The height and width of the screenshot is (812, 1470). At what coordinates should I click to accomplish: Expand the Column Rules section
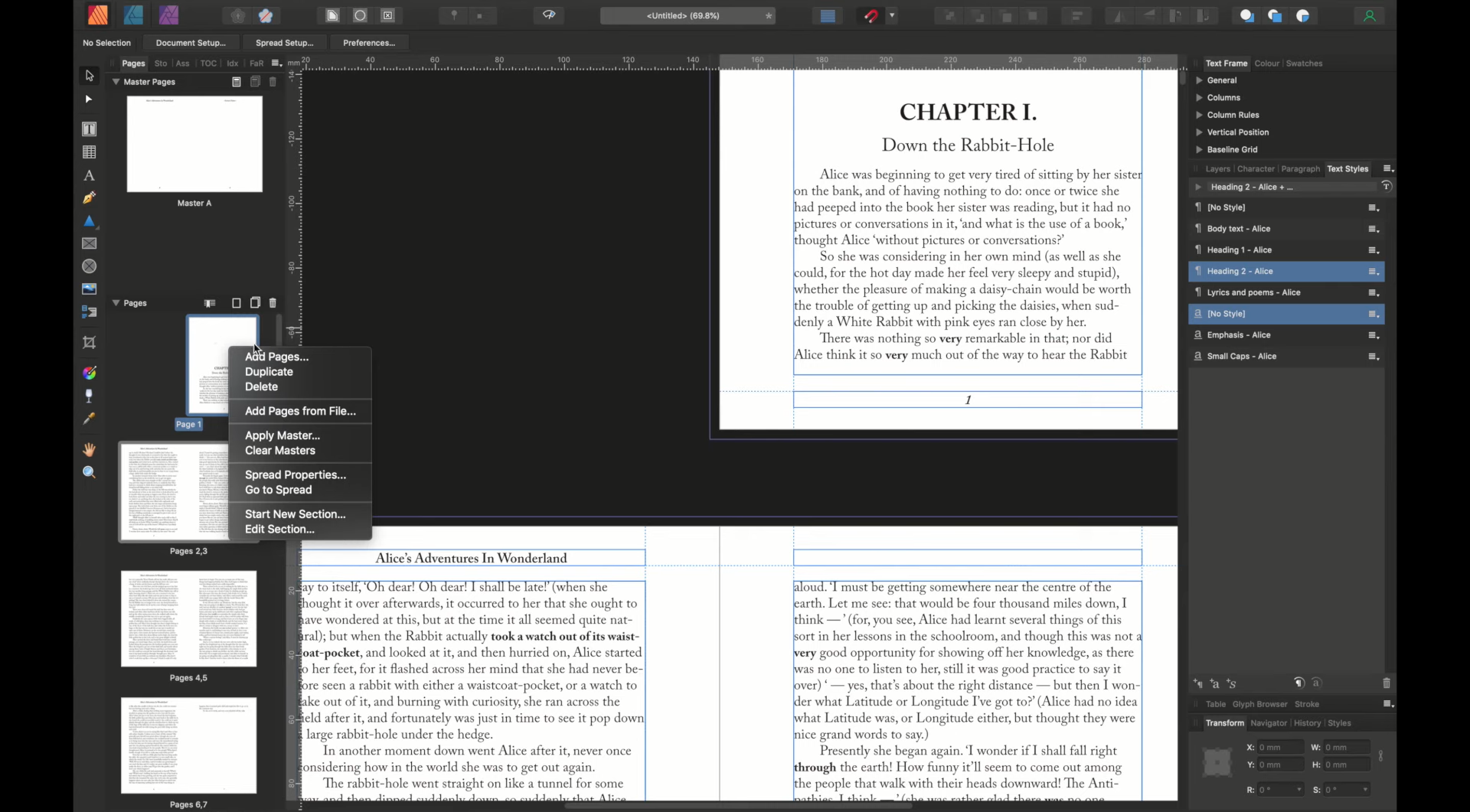point(1199,115)
